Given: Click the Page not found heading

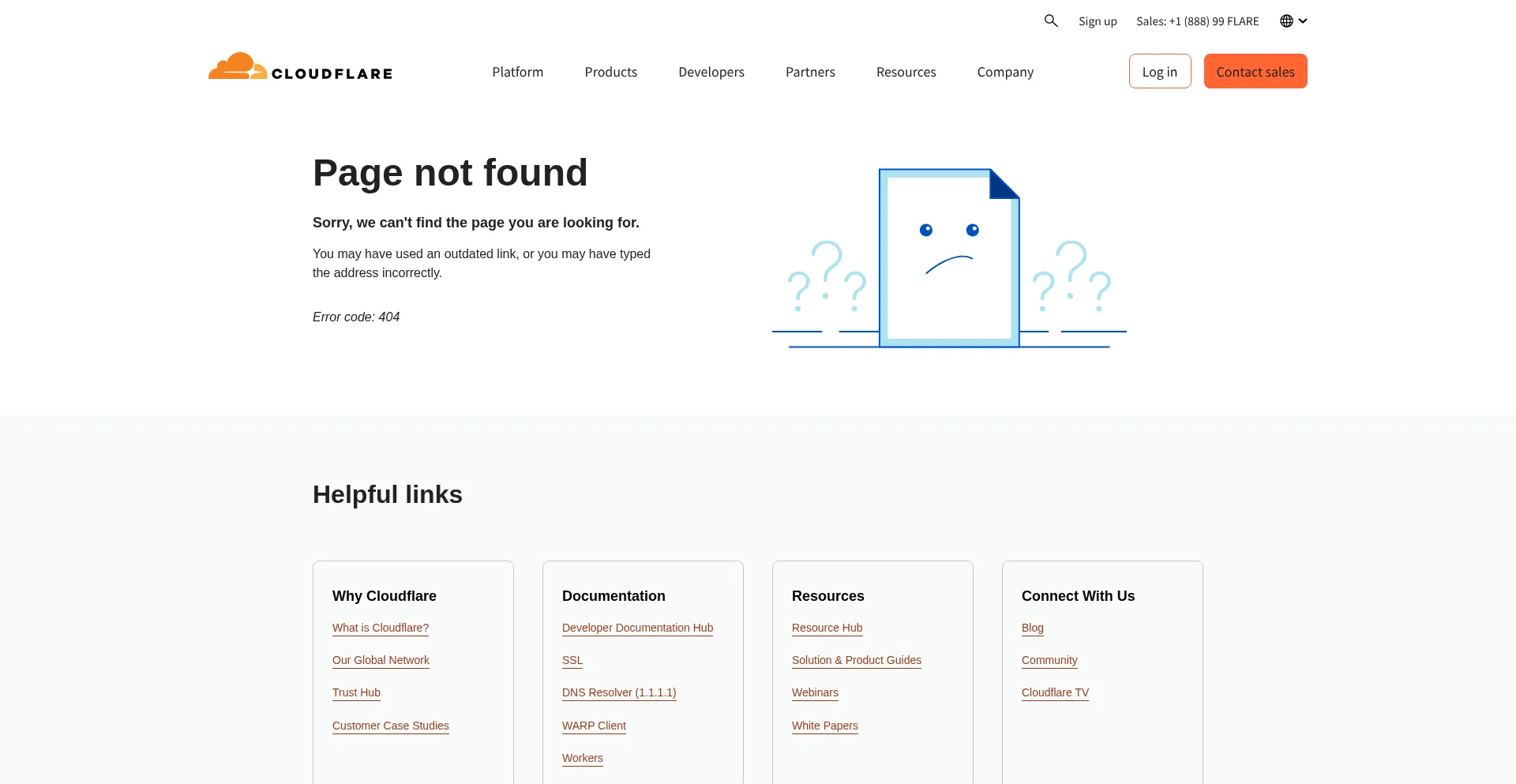Looking at the screenshot, I should 450,173.
